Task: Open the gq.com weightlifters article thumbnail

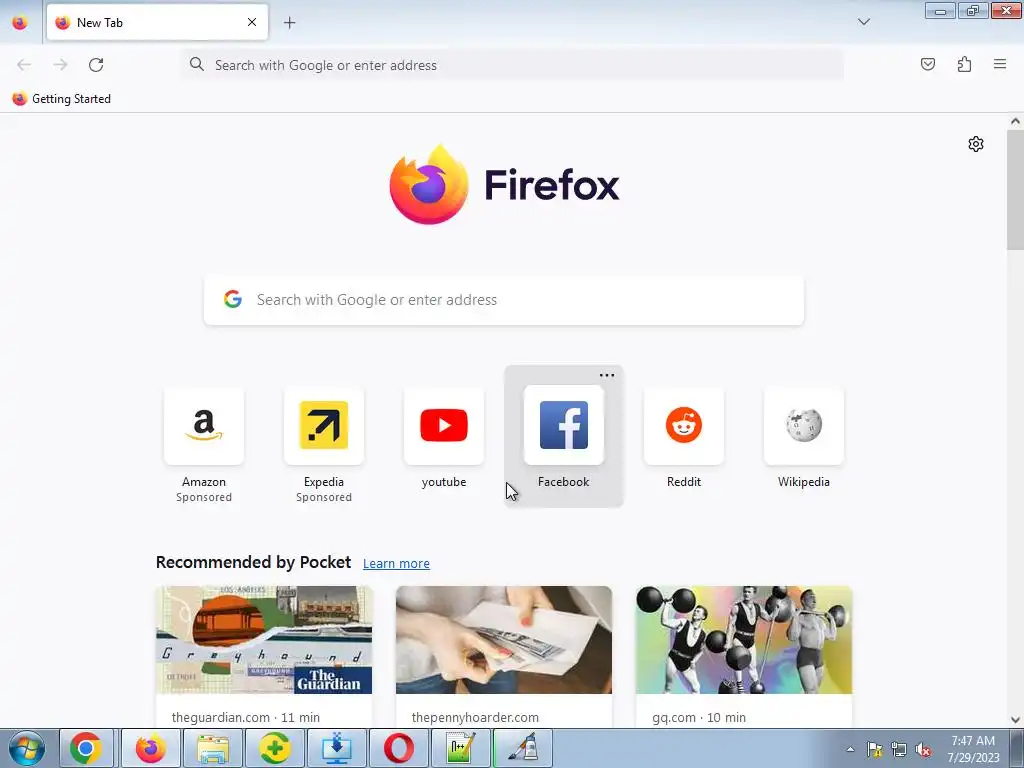Action: click(744, 640)
